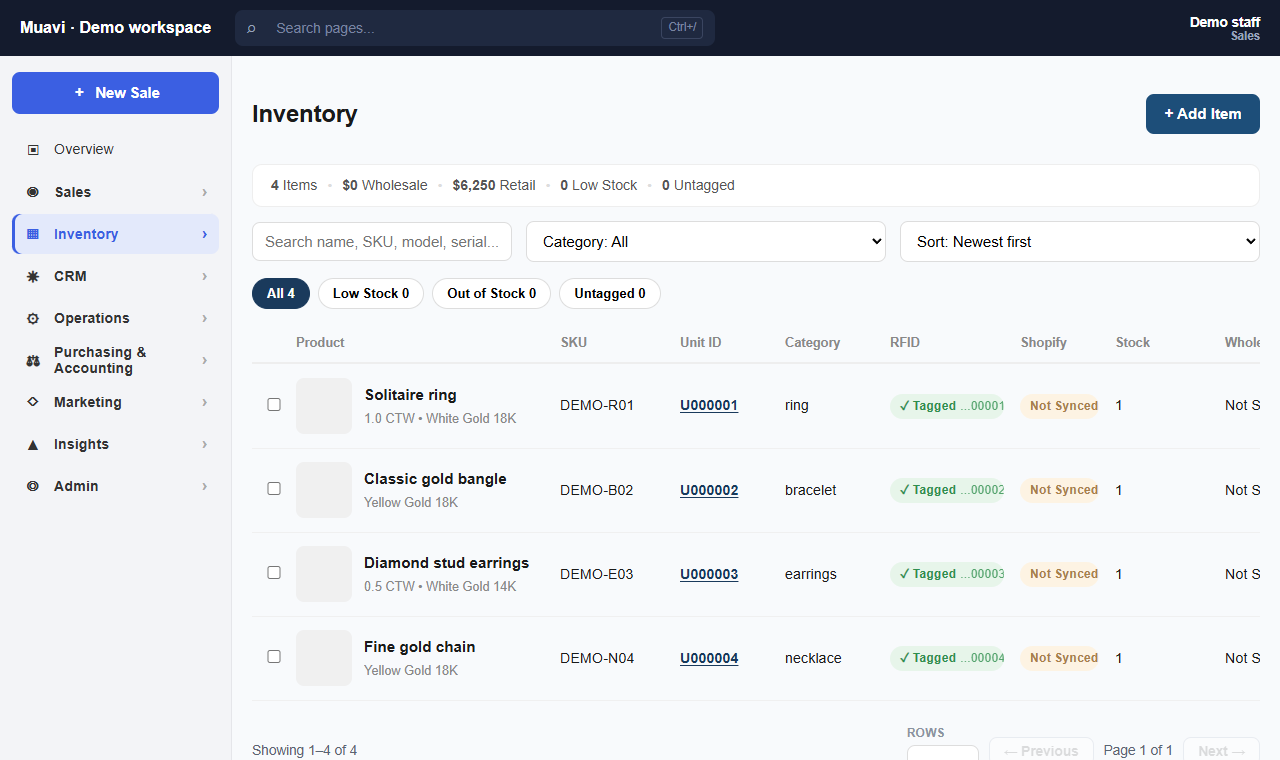Click the Operations gear icon
Image resolution: width=1280 pixels, height=760 pixels.
(x=33, y=318)
